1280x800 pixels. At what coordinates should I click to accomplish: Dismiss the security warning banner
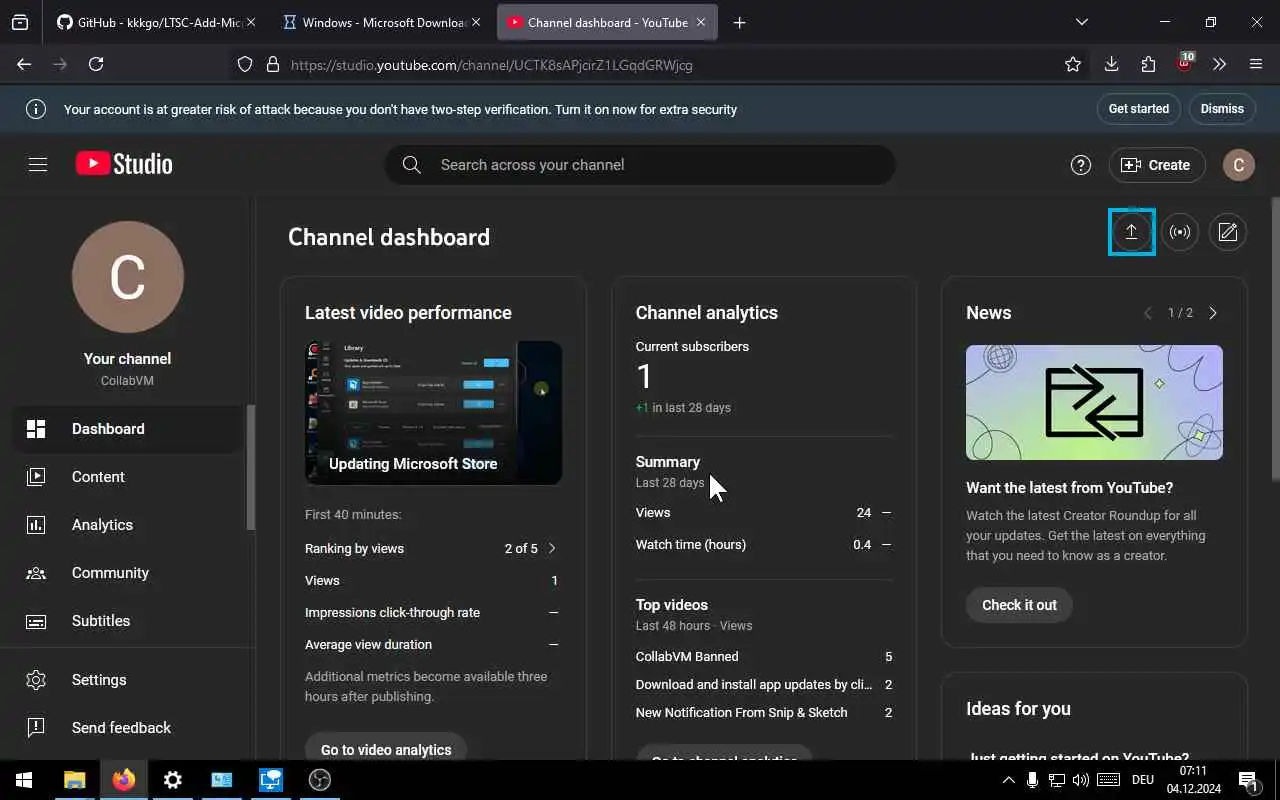pos(1222,109)
